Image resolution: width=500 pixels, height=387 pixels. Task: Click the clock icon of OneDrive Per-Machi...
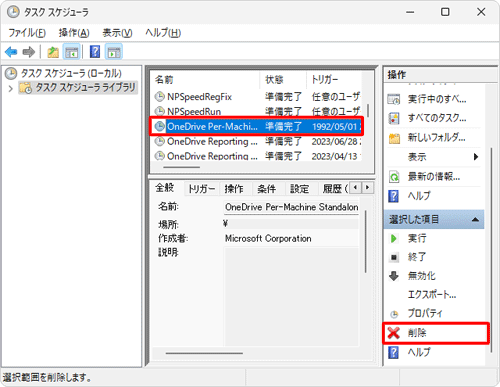160,126
